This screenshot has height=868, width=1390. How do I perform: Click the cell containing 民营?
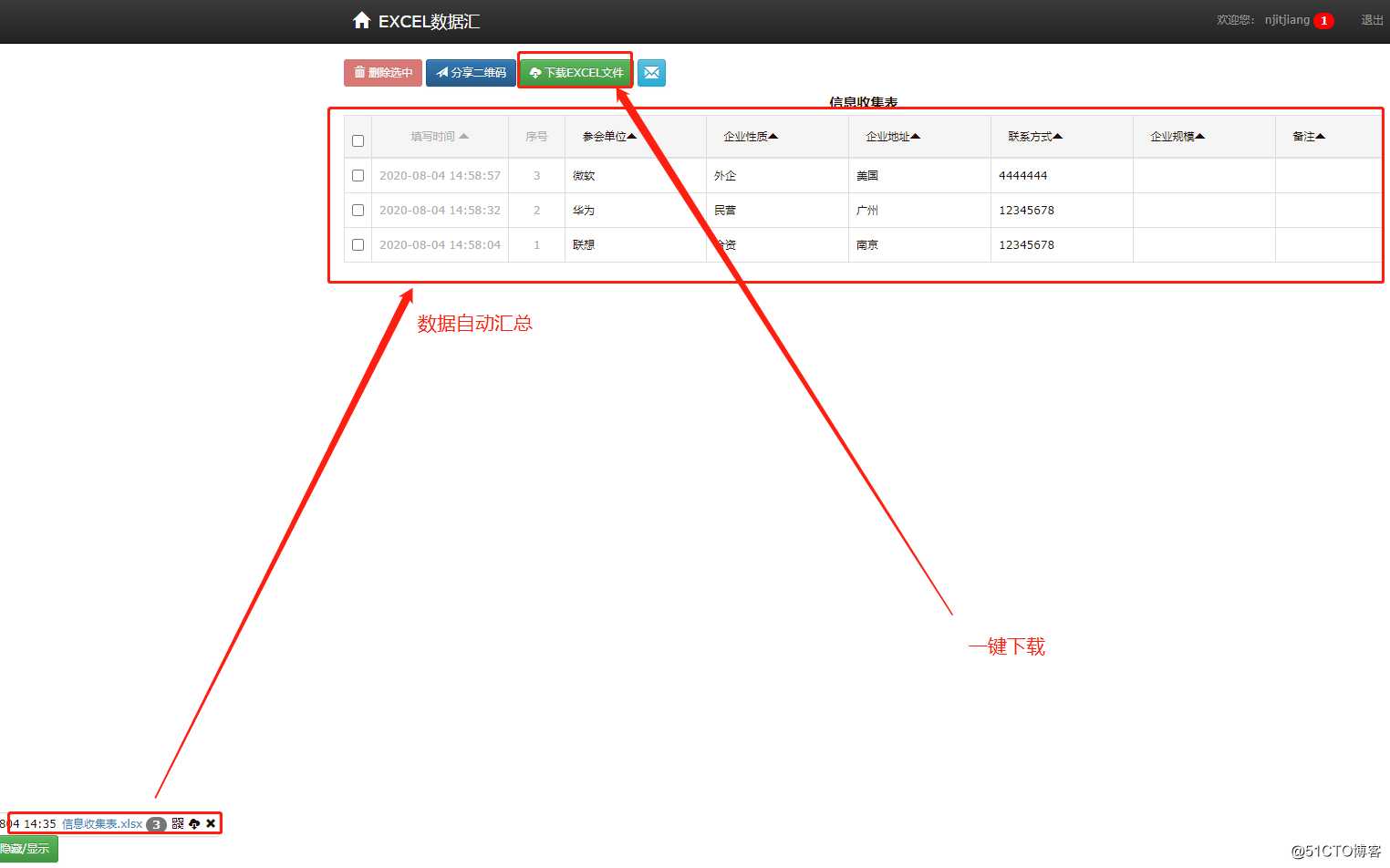[x=778, y=210]
